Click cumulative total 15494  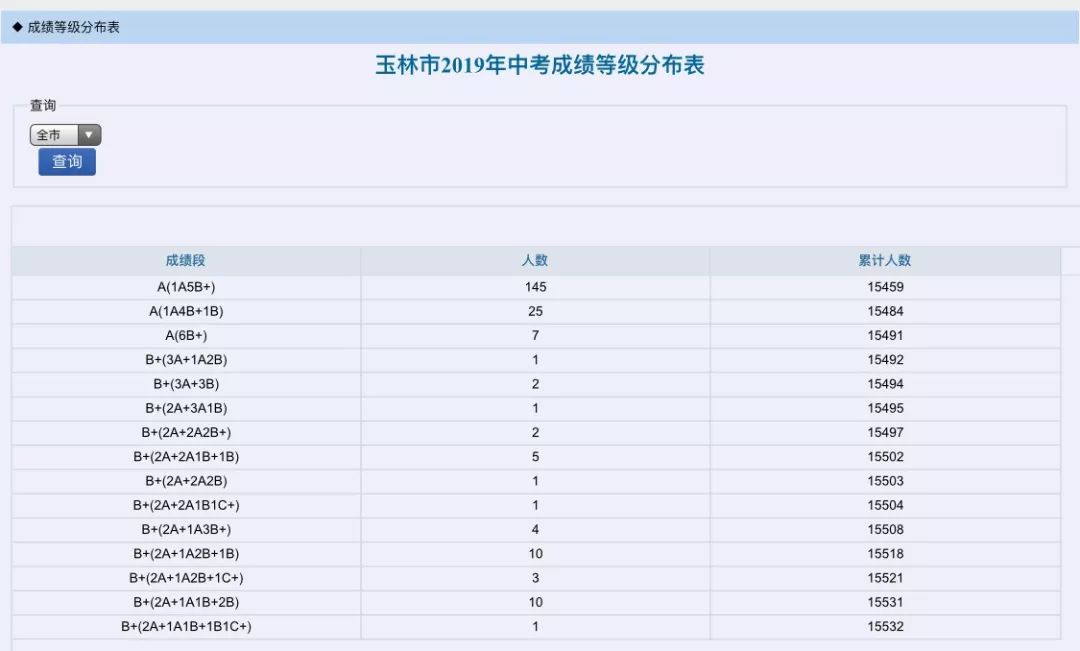pos(885,384)
